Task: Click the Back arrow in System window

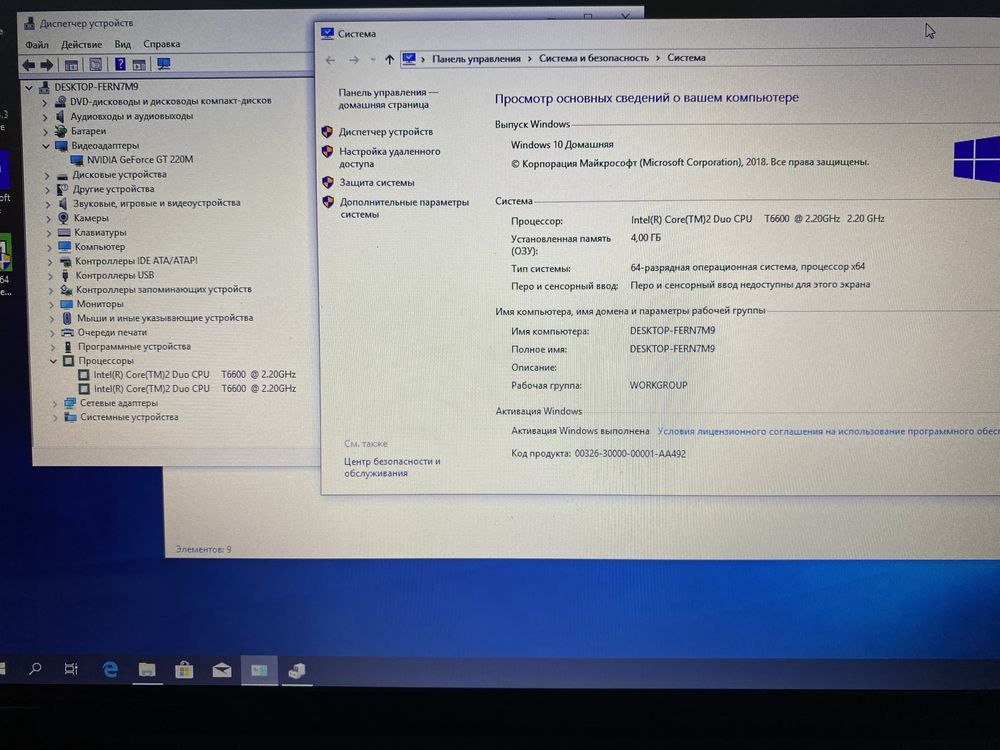Action: pyautogui.click(x=330, y=60)
